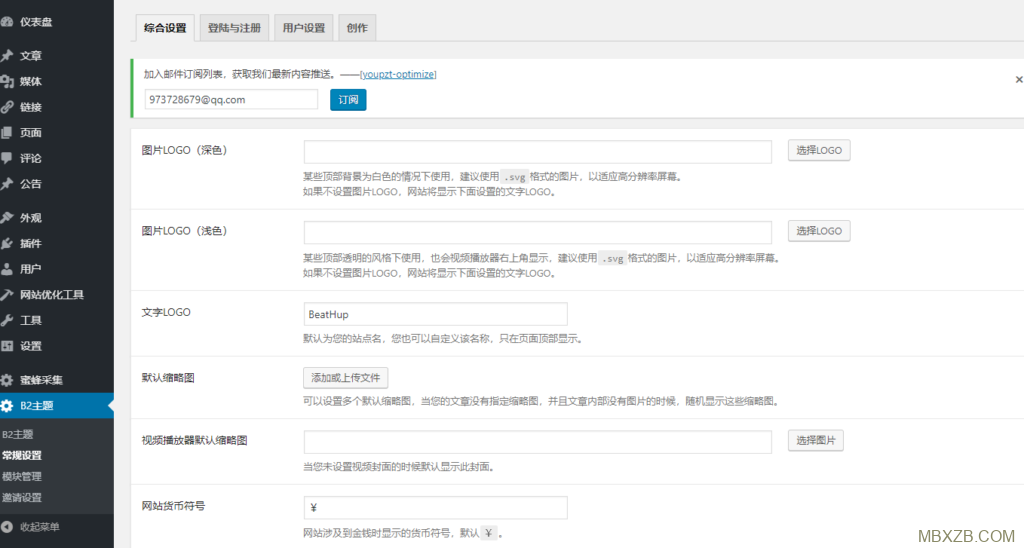Click the 默认缩略图 label

click(168, 378)
